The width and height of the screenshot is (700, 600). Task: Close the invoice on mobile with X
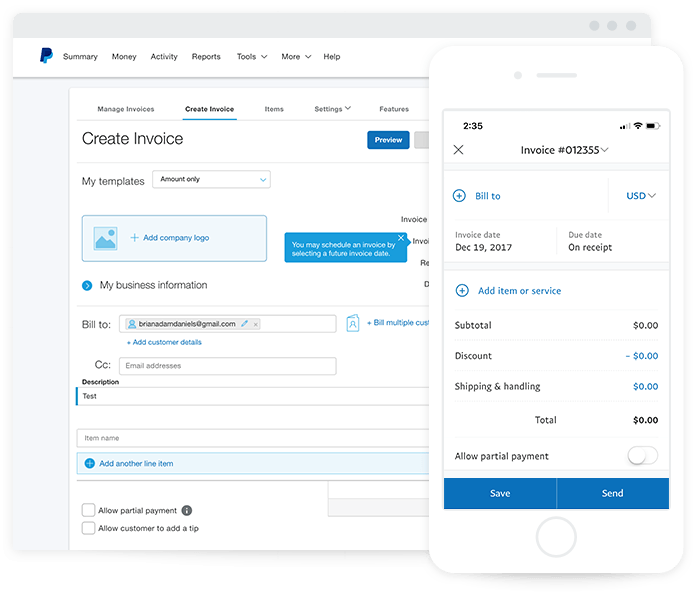pyautogui.click(x=459, y=150)
